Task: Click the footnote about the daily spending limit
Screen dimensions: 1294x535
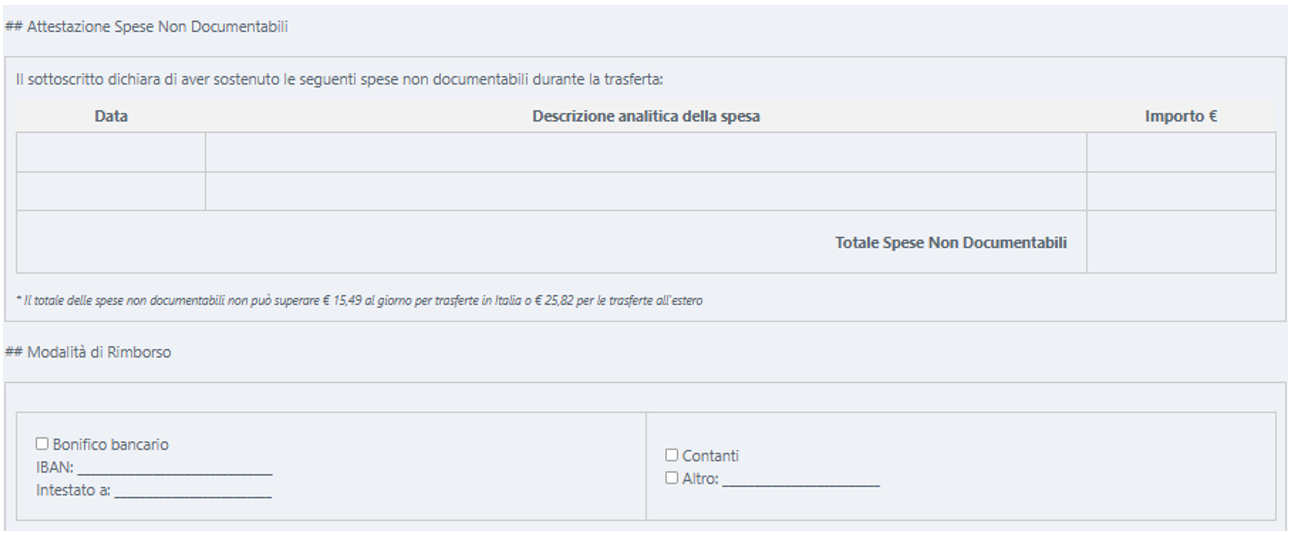Action: [360, 300]
